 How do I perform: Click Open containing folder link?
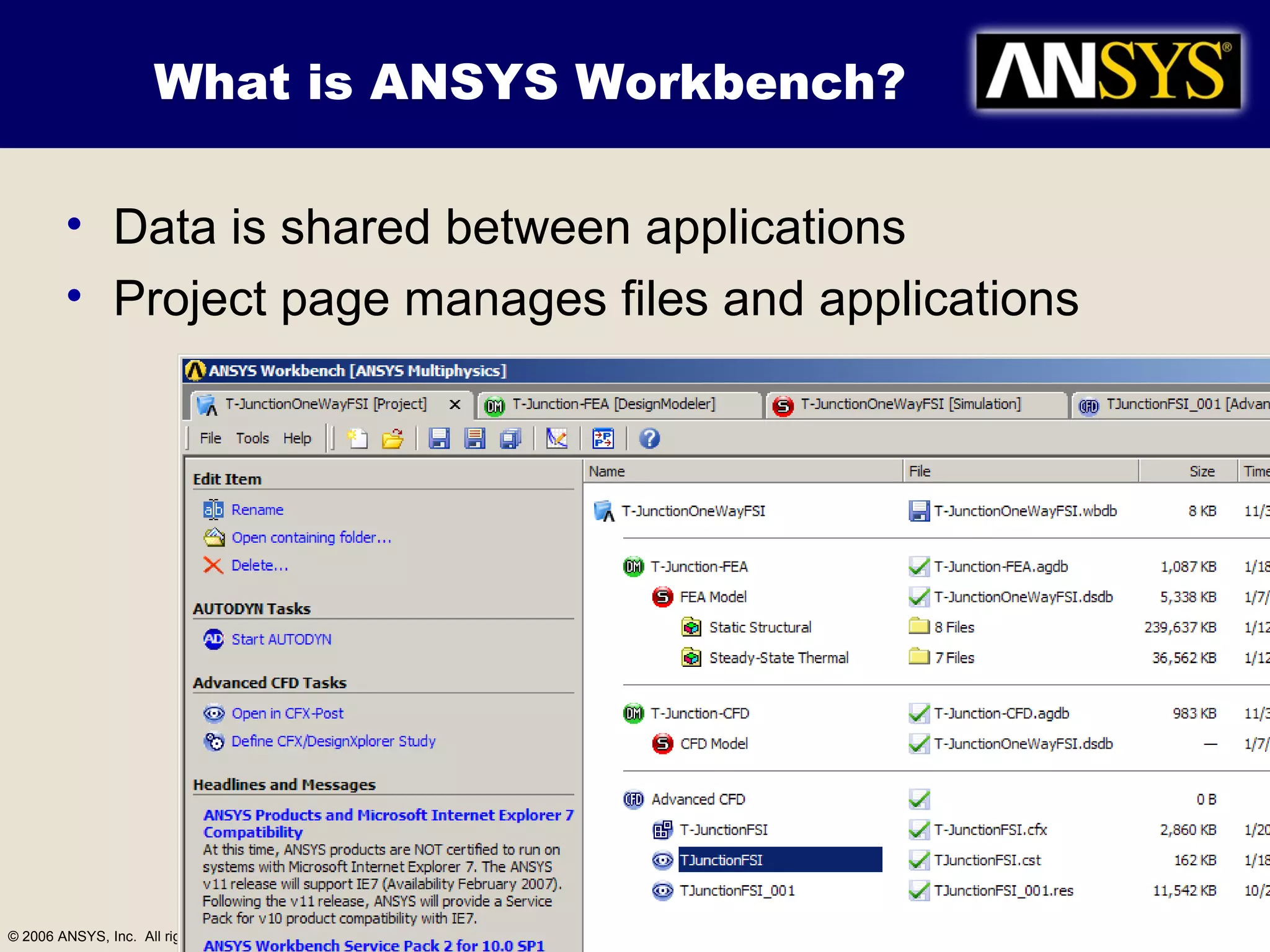point(311,537)
